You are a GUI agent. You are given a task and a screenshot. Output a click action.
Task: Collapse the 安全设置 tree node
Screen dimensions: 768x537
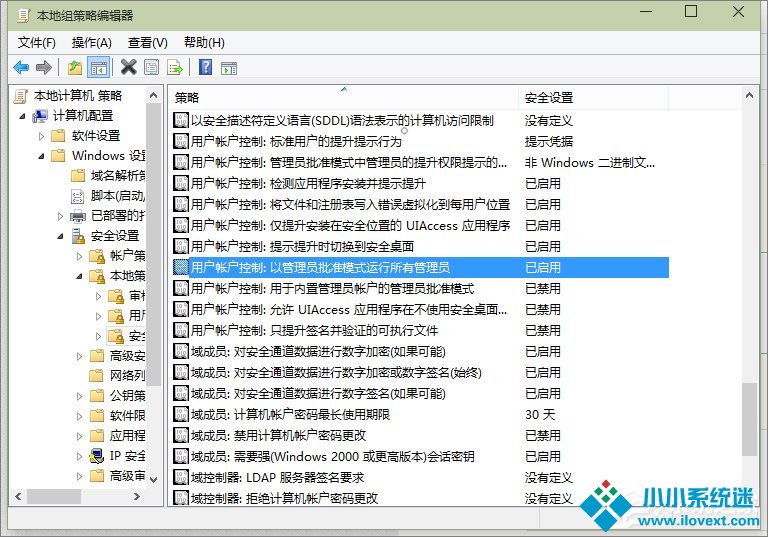[60, 237]
